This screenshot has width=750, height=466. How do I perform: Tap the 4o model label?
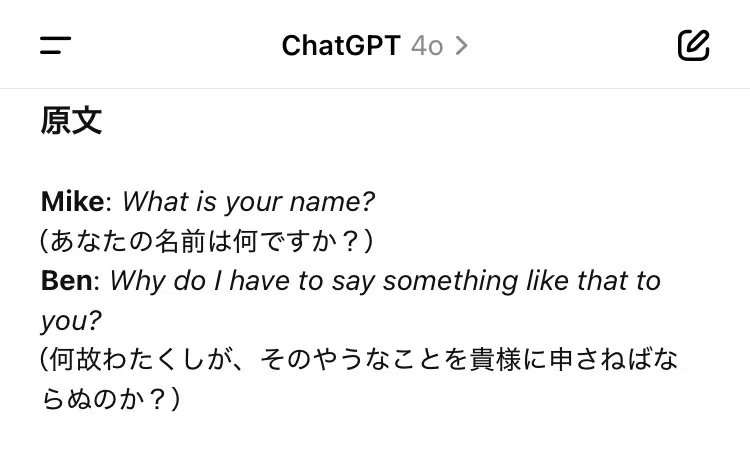click(427, 46)
